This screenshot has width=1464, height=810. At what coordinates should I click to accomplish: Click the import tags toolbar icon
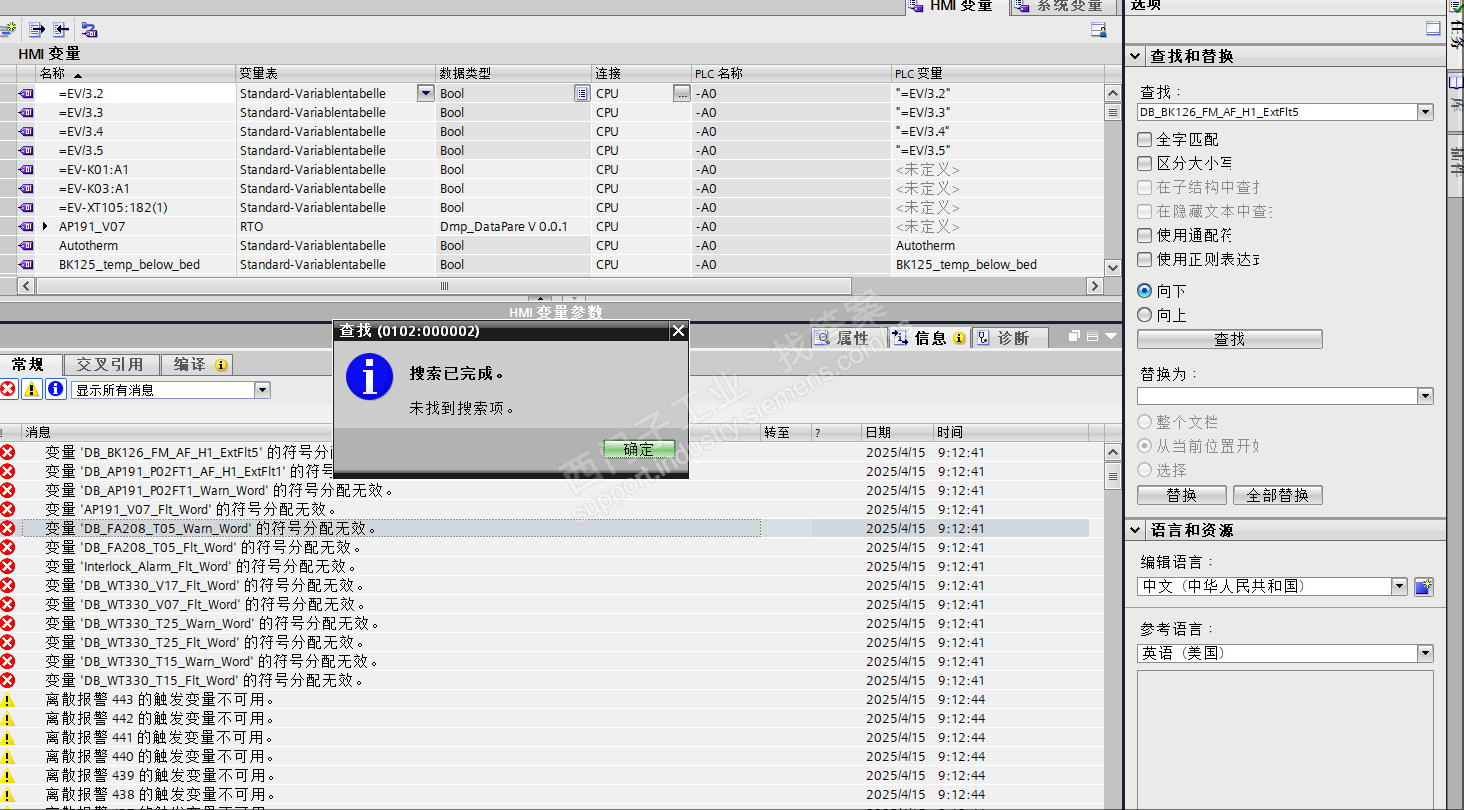tap(61, 30)
